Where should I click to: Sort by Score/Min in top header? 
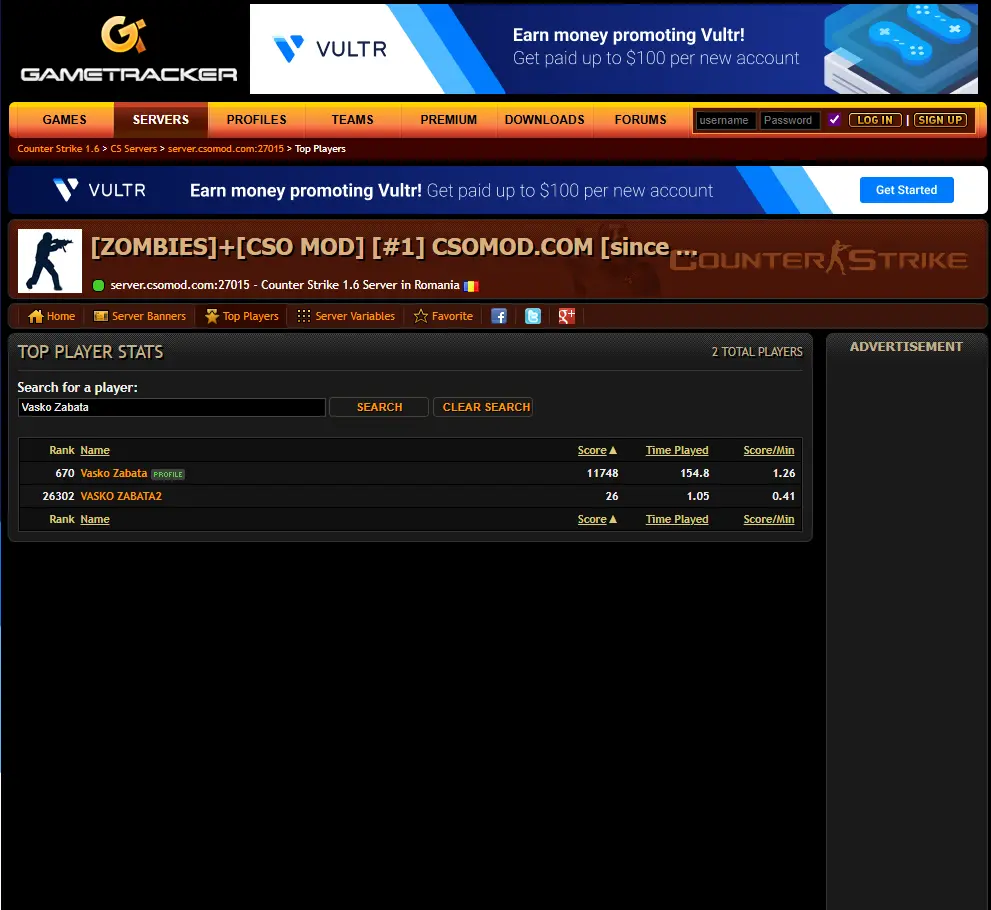[769, 450]
